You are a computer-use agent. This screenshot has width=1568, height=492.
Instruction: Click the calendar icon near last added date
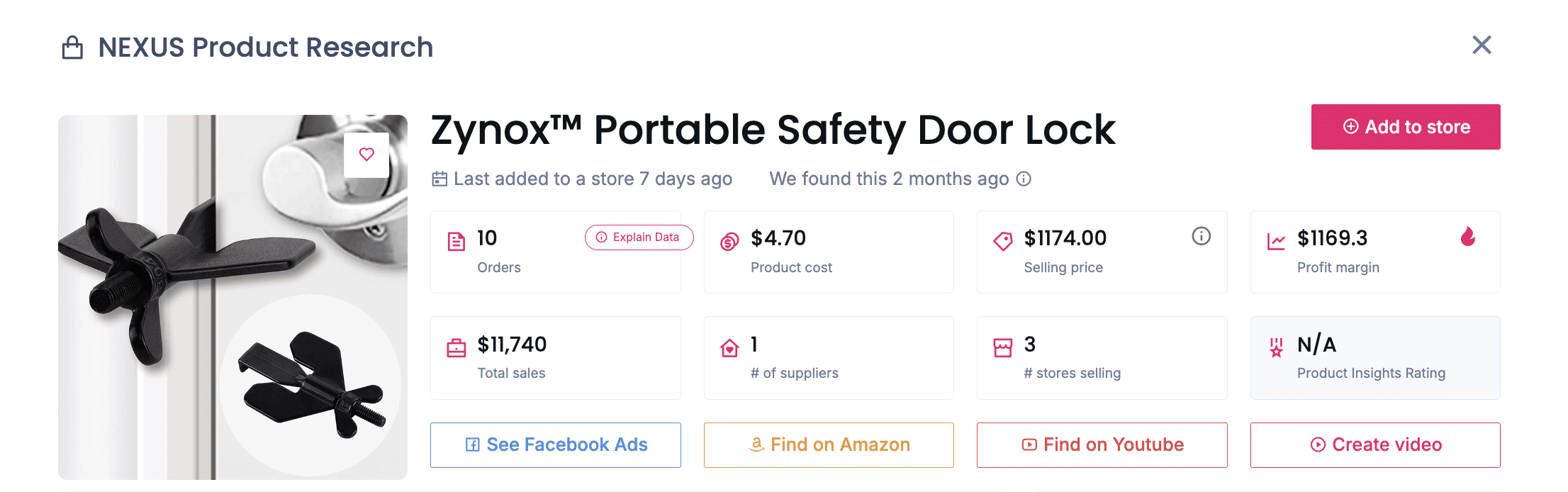coord(439,179)
